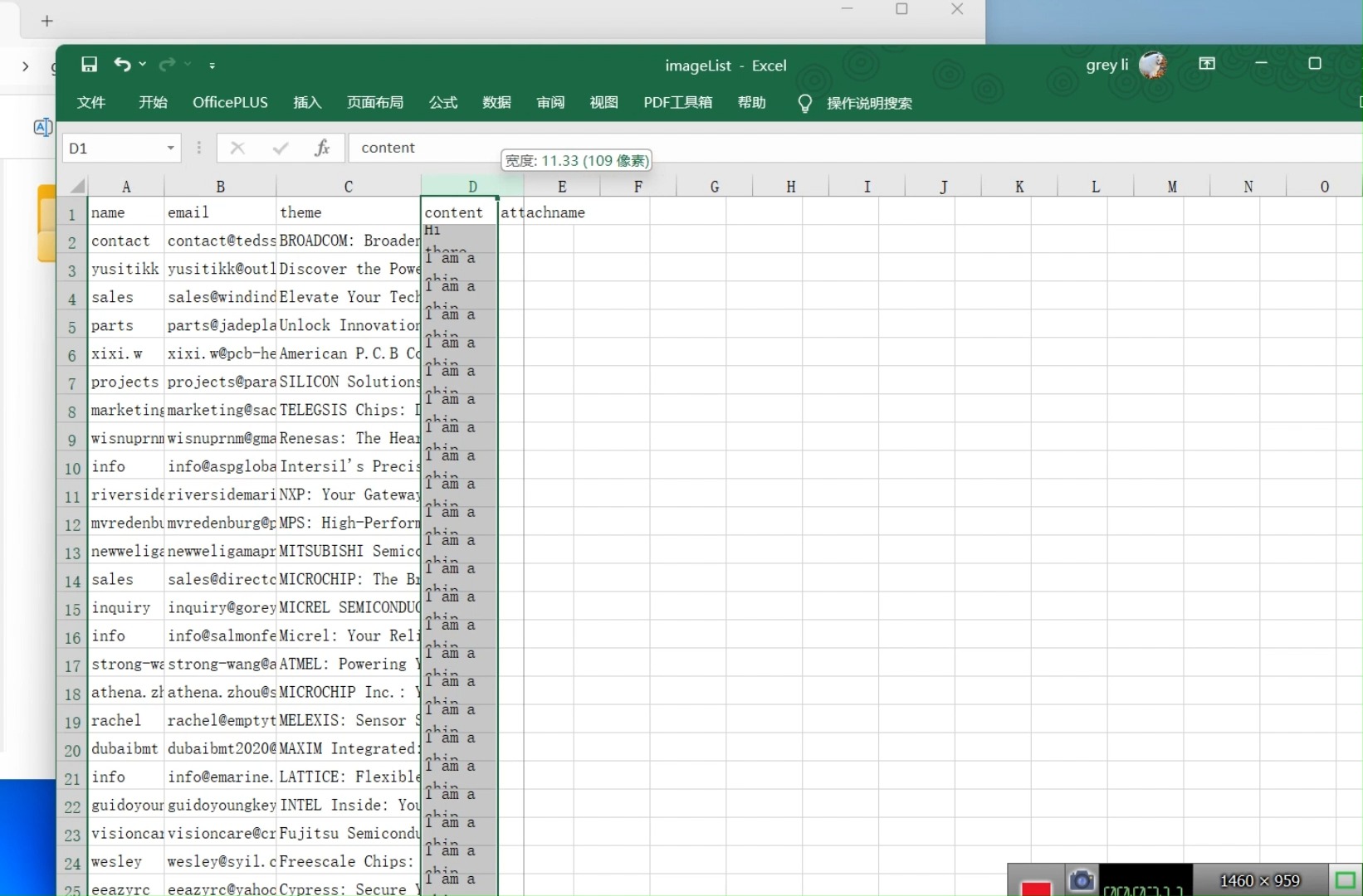Click cell containing 'attachname'
This screenshot has height=896, width=1363.
click(543, 212)
